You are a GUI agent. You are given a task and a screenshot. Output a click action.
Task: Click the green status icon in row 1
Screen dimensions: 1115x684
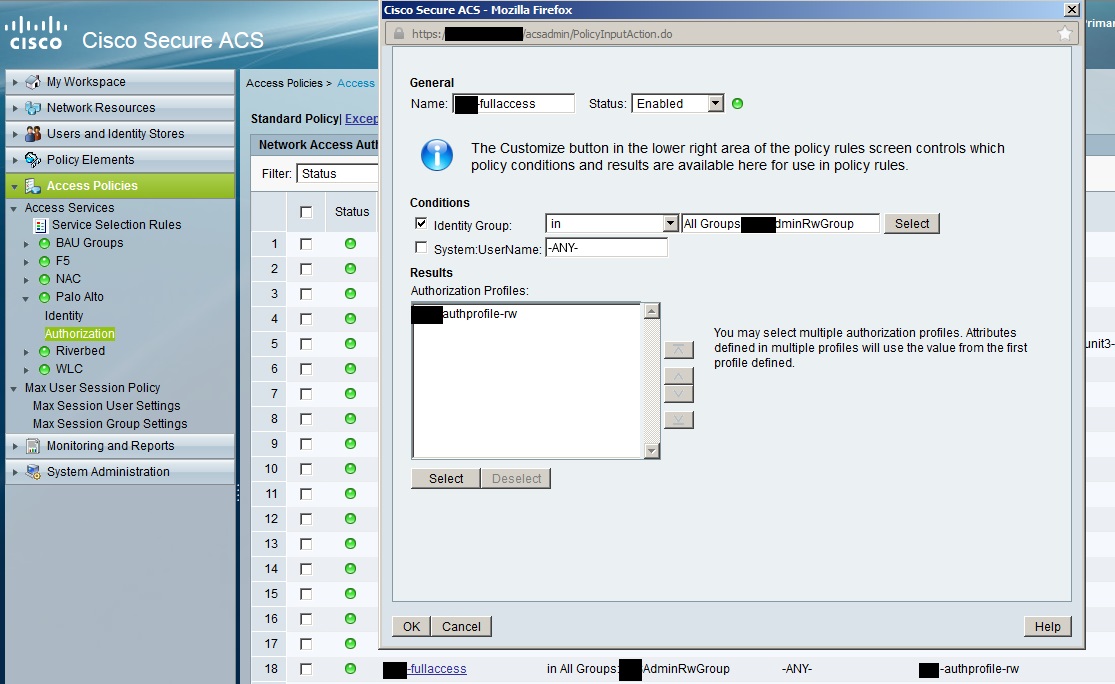pyautogui.click(x=350, y=244)
